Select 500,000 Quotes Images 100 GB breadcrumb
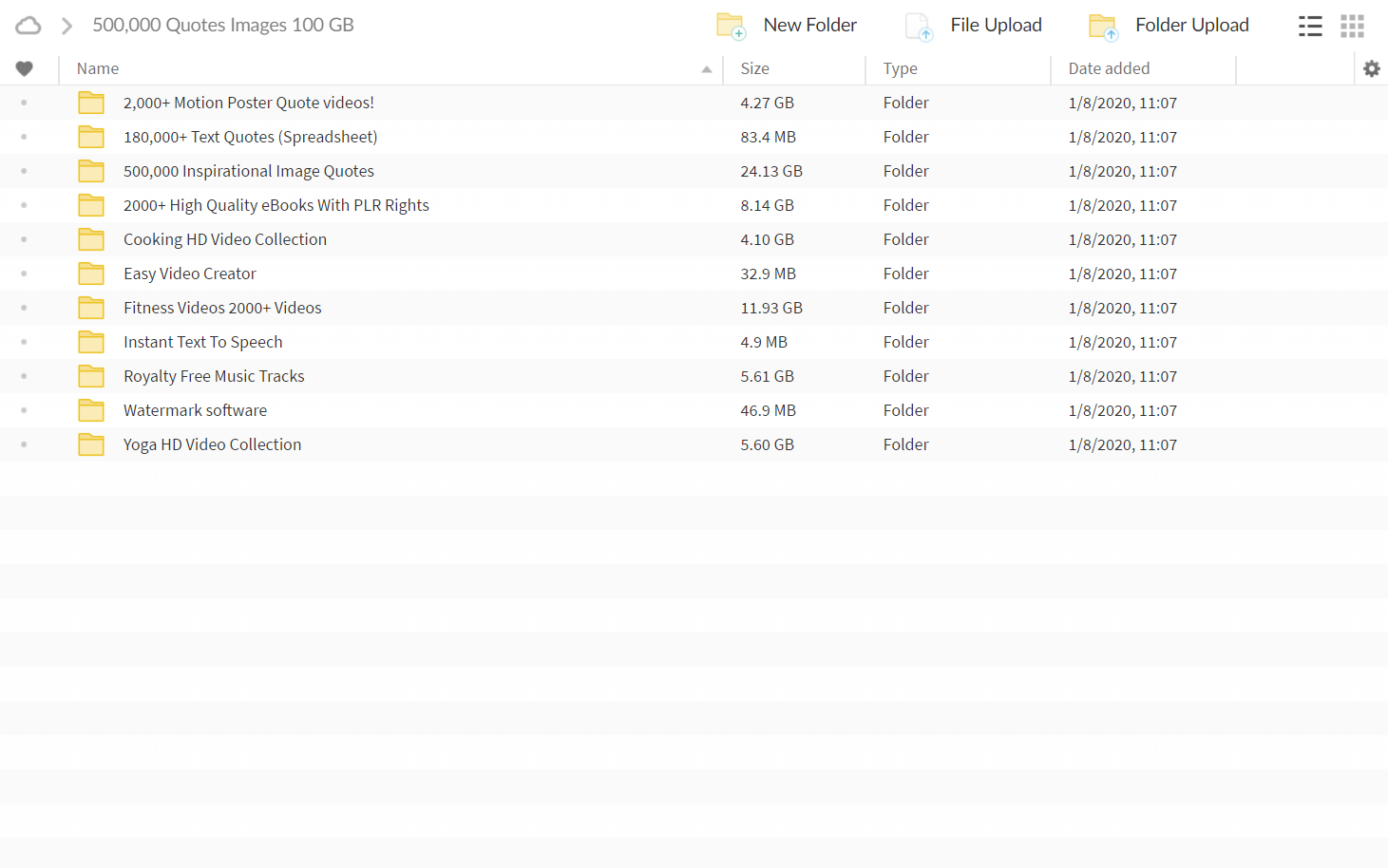This screenshot has width=1388, height=868. pyautogui.click(x=223, y=26)
